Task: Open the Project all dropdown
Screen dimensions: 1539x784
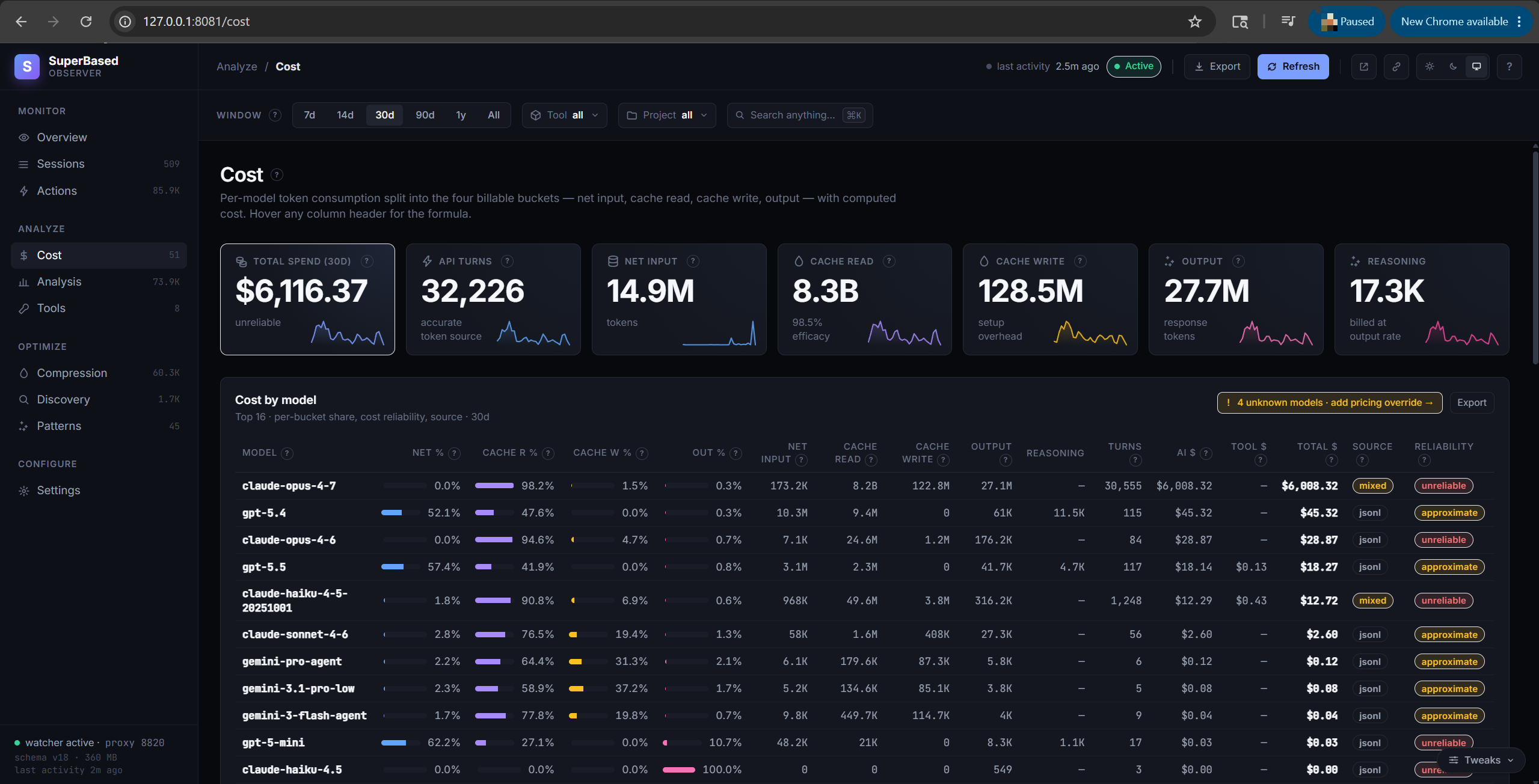Action: [x=667, y=115]
